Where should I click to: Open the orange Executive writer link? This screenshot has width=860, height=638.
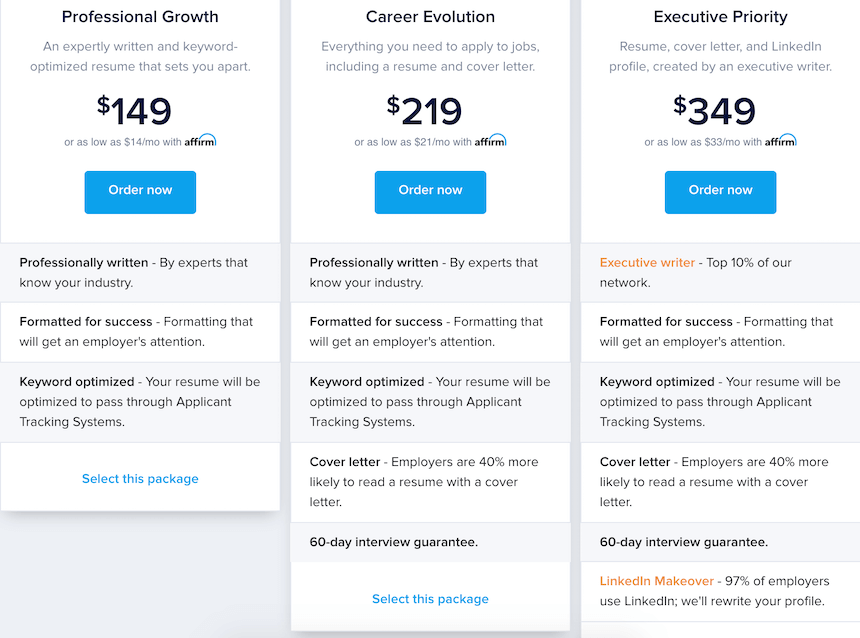tap(647, 263)
